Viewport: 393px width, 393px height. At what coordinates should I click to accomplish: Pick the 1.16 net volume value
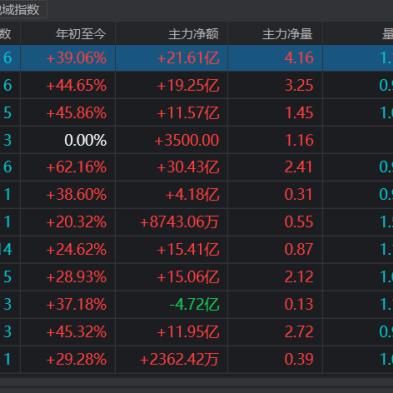click(299, 140)
